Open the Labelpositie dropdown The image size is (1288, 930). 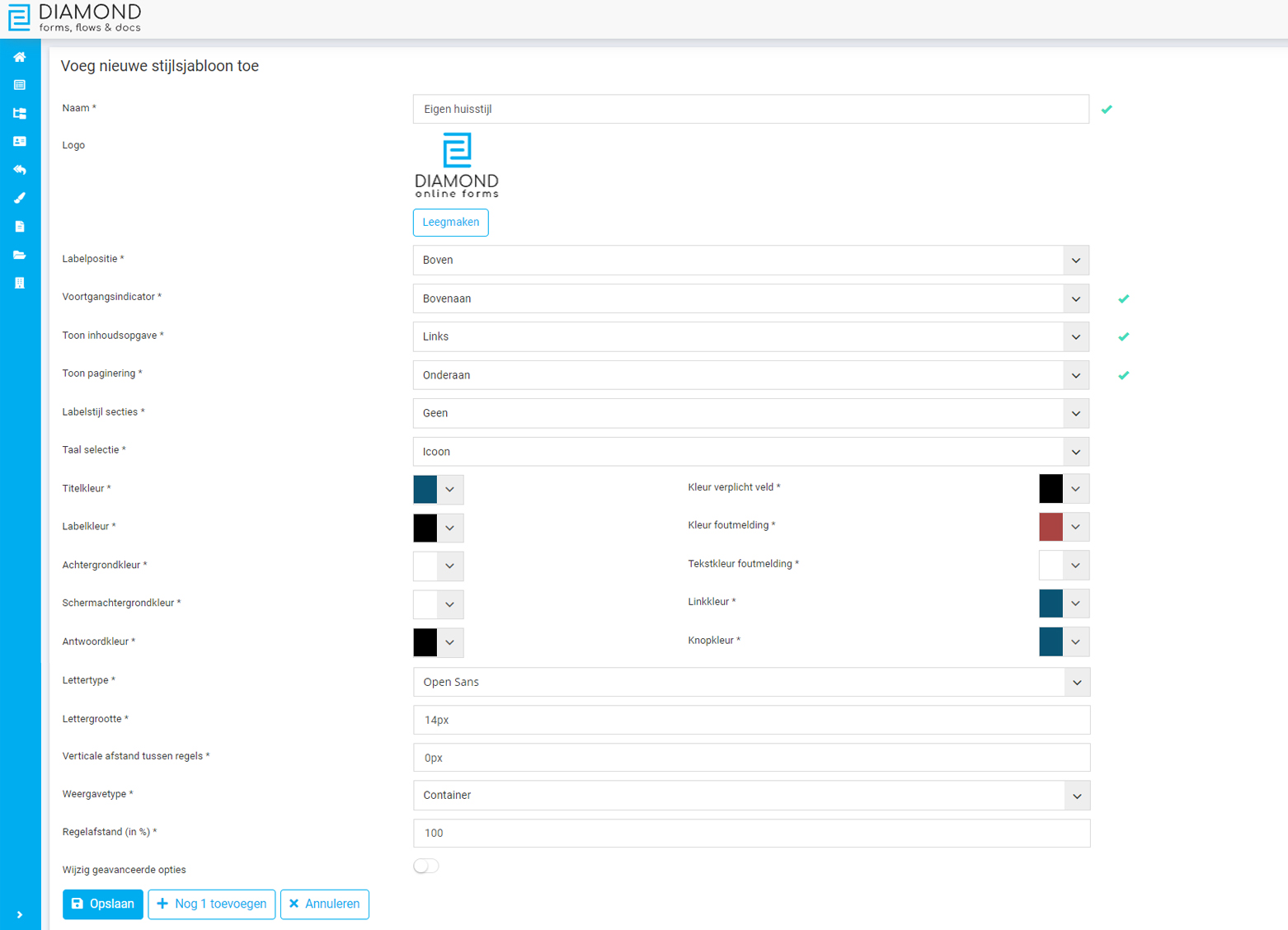point(750,260)
